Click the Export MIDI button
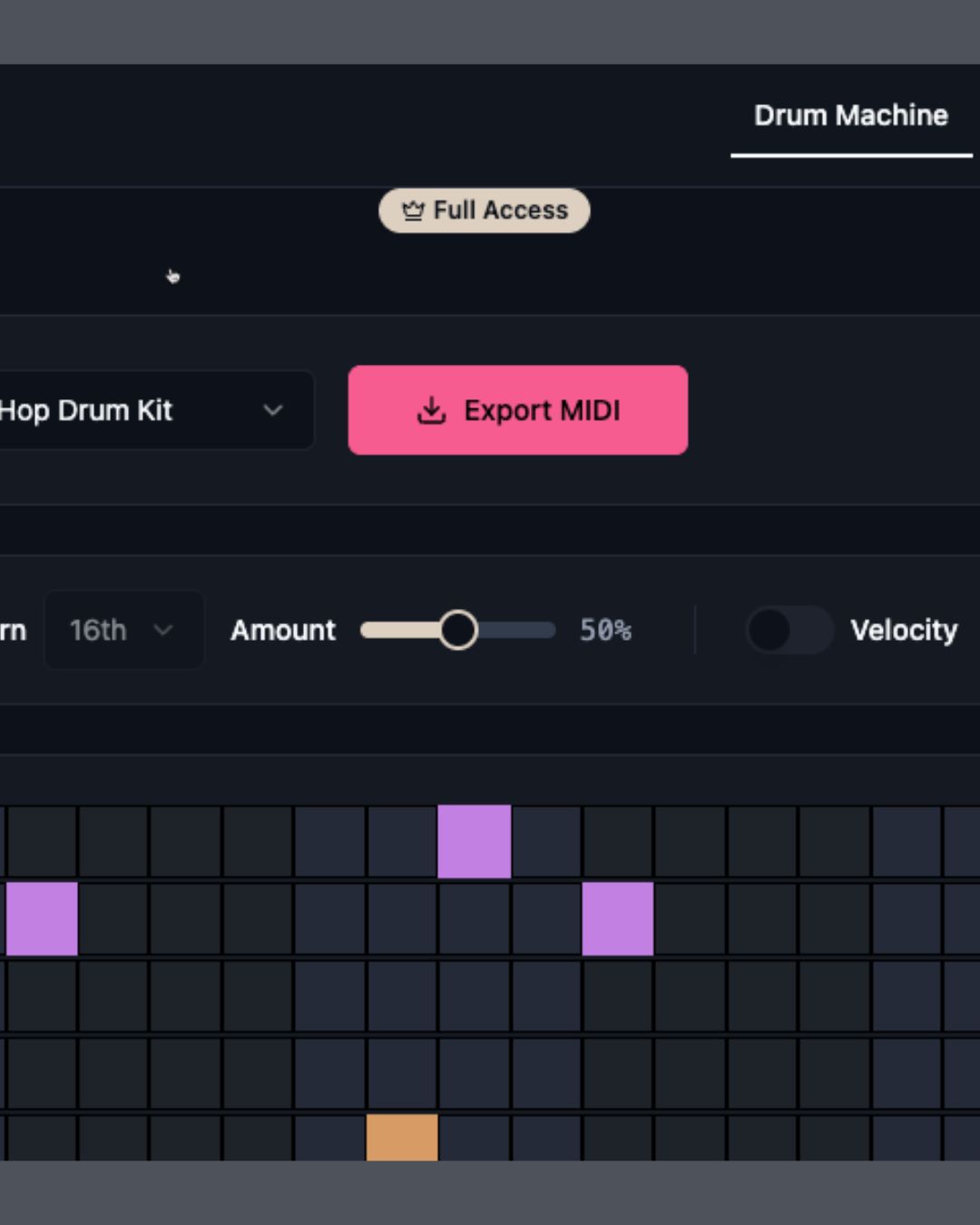The height and width of the screenshot is (1225, 980). [x=517, y=410]
